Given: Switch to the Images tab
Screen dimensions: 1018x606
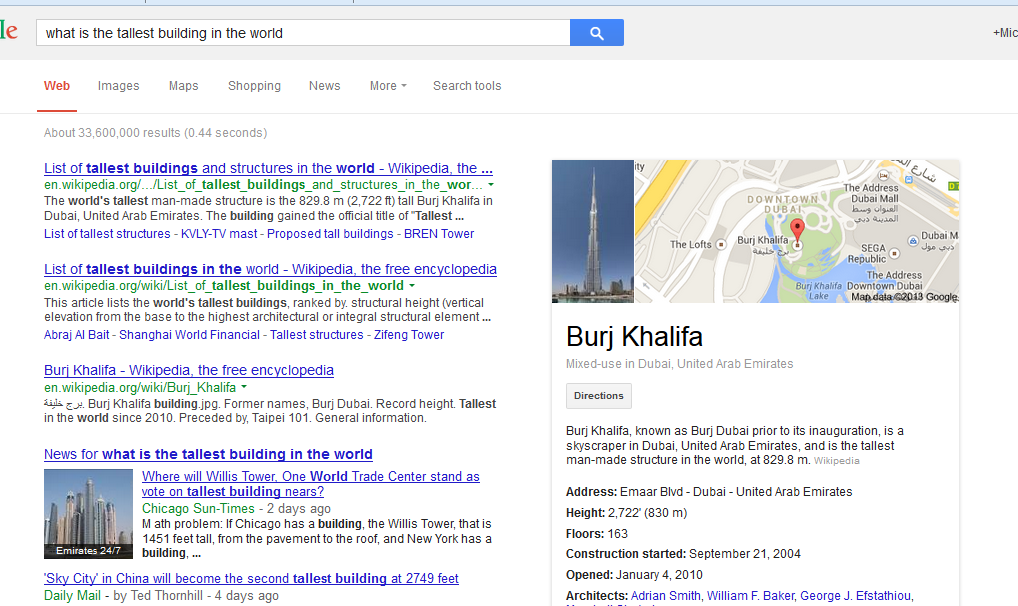Looking at the screenshot, I should point(119,86).
